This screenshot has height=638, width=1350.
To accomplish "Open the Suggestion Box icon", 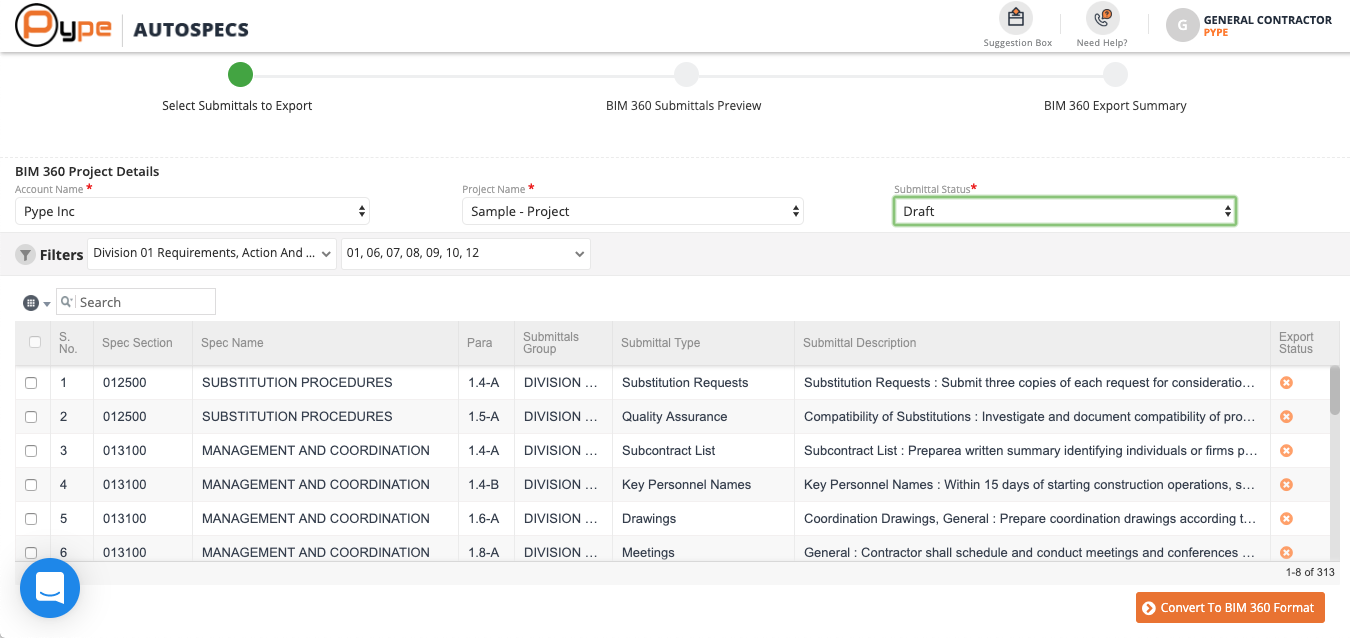I will click(1016, 18).
